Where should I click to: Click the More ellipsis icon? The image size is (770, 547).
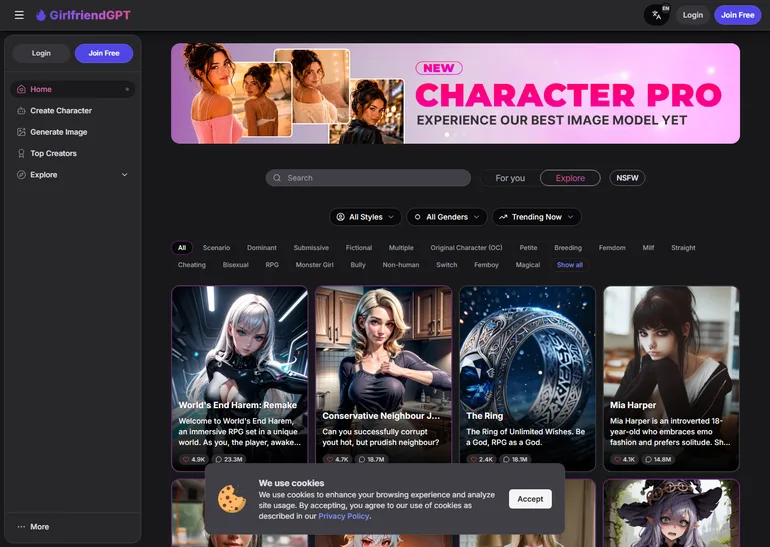point(21,527)
